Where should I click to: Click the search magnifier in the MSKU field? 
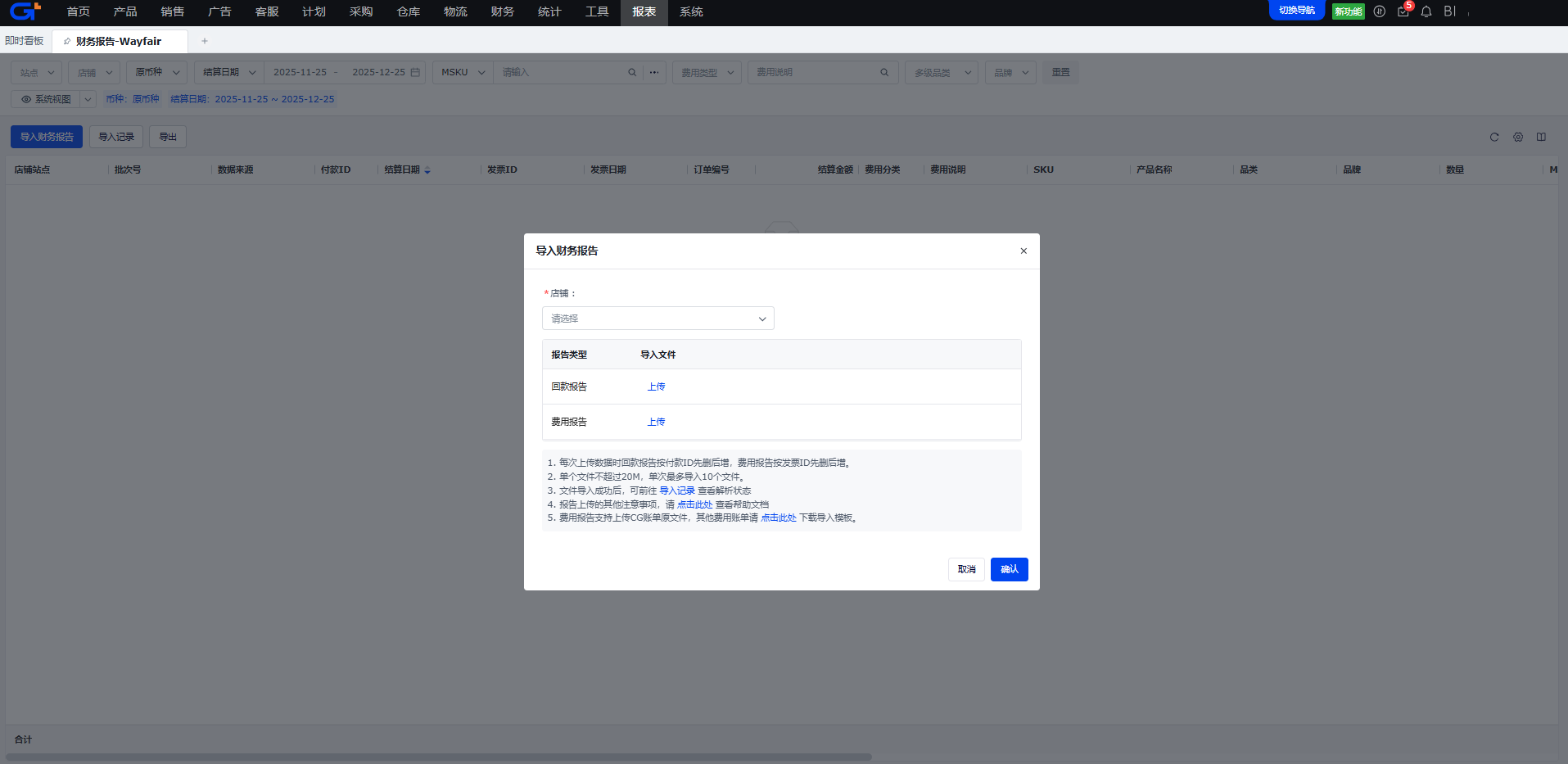pyautogui.click(x=632, y=72)
